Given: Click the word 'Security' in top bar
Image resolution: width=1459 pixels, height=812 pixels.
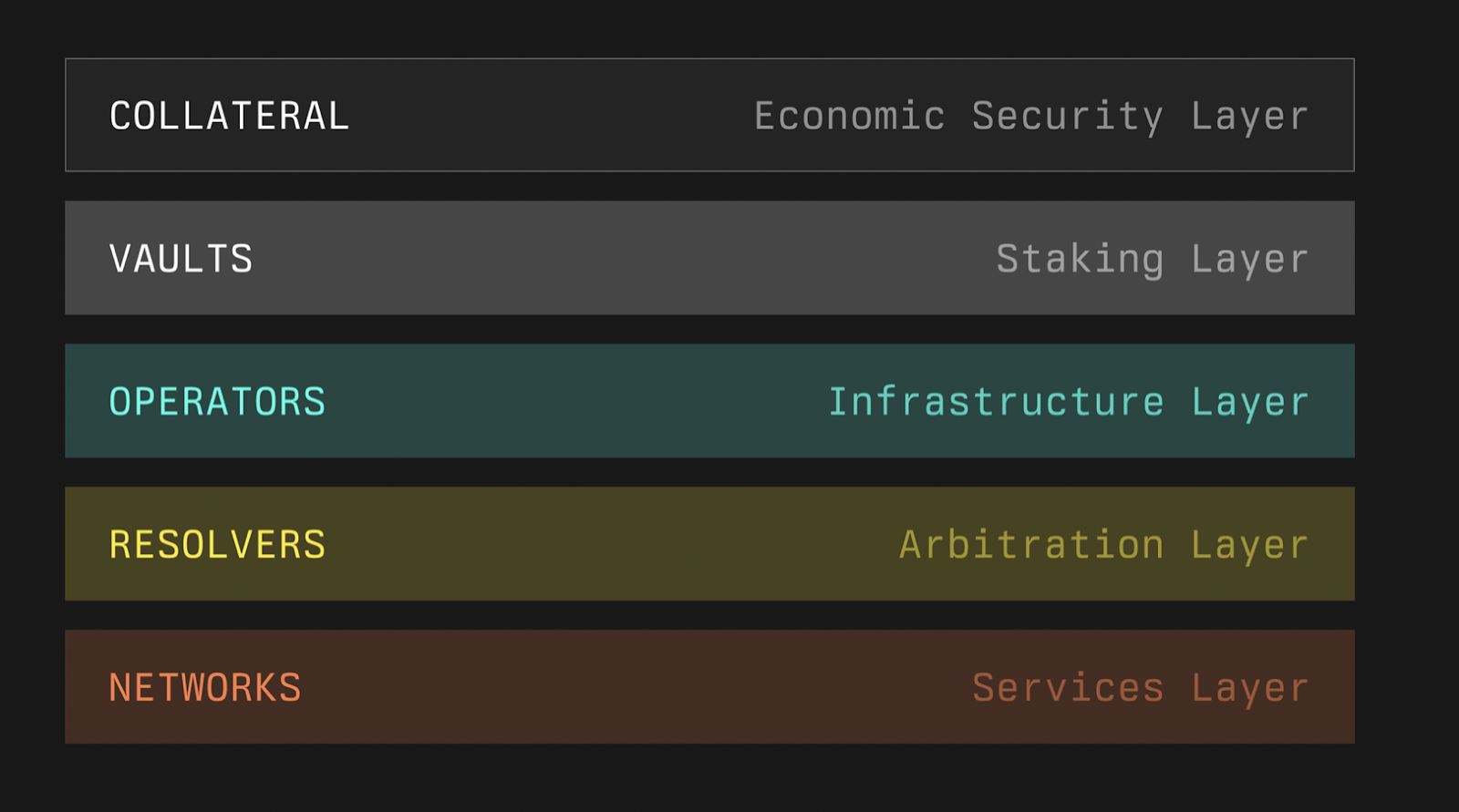Looking at the screenshot, I should click(x=1067, y=117).
